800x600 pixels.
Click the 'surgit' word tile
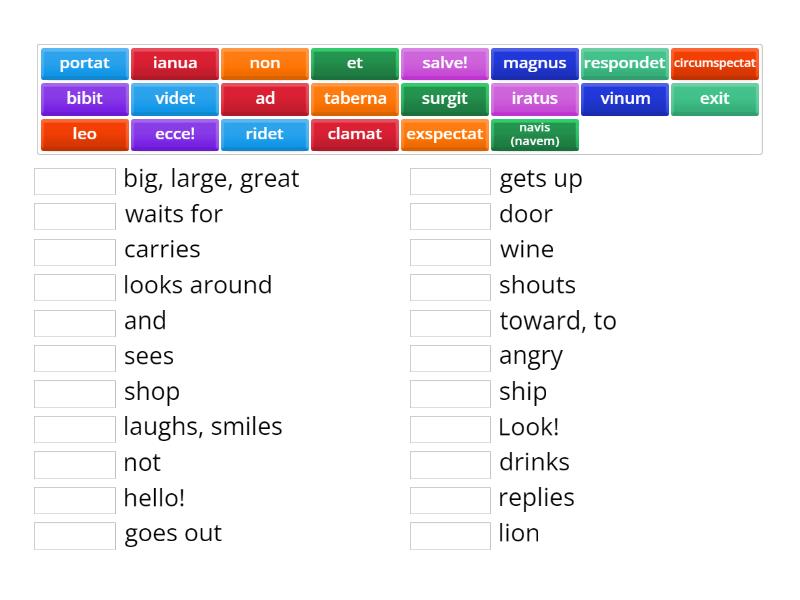pyautogui.click(x=445, y=98)
